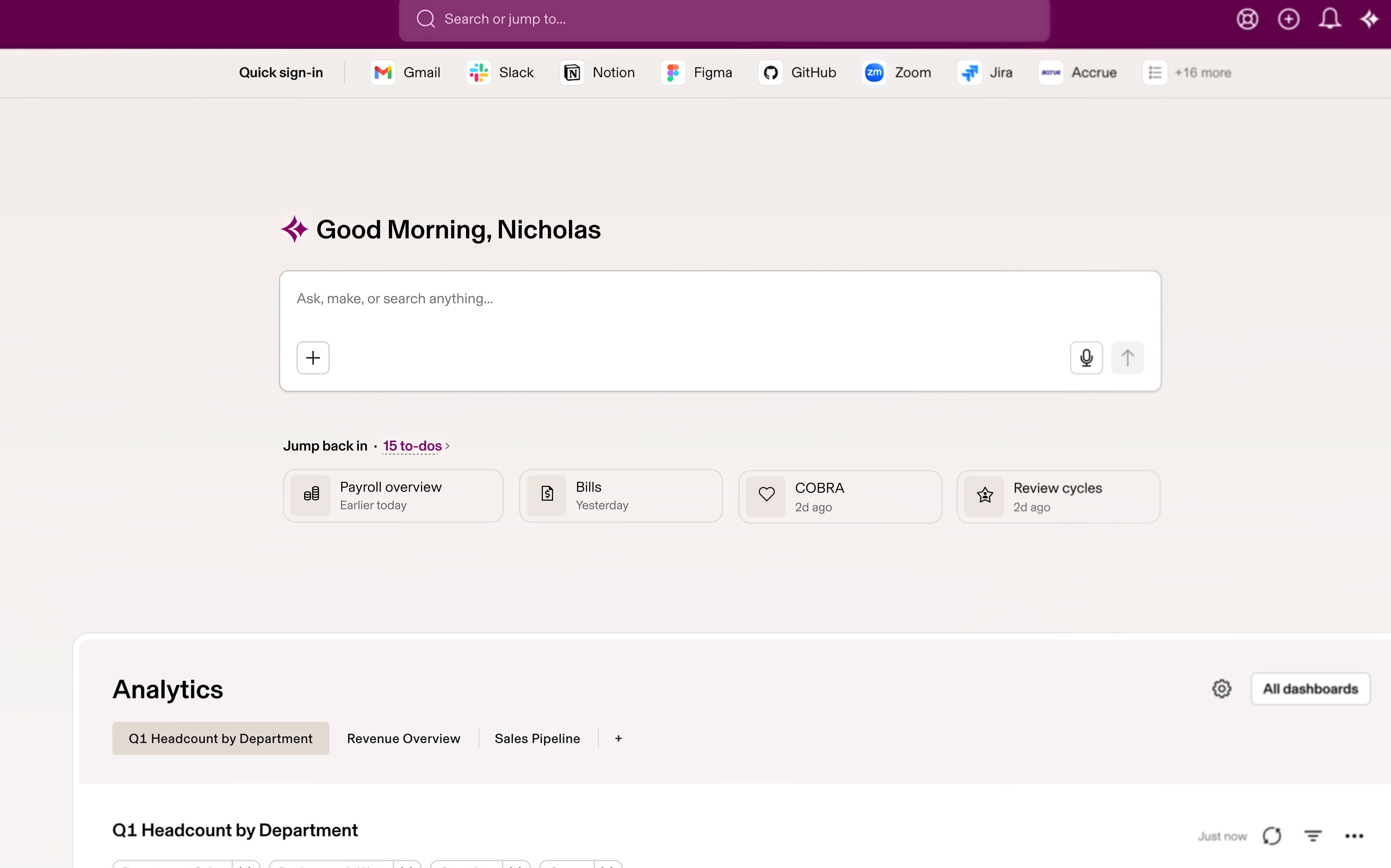The width and height of the screenshot is (1391, 868).
Task: Open the AI sparkle assistant in the top bar
Action: click(1370, 19)
